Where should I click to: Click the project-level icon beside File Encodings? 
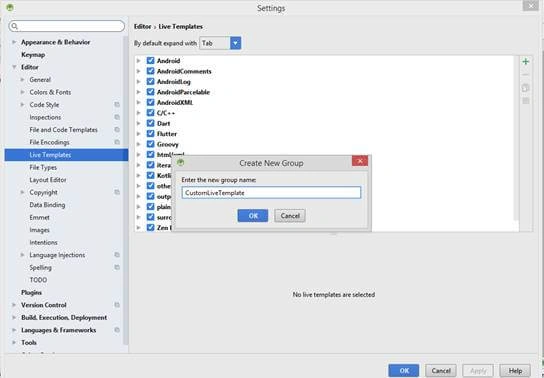[x=117, y=142]
